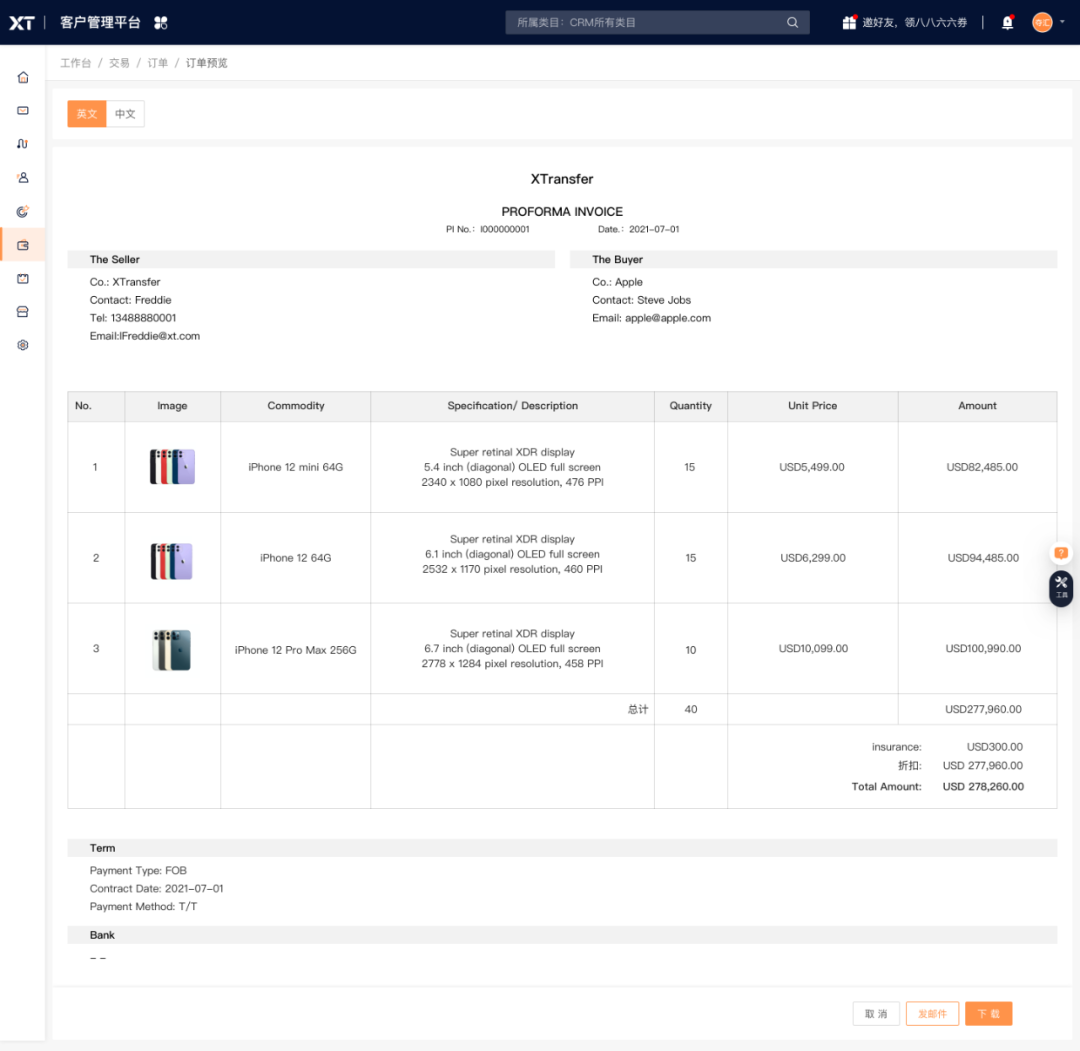Select commodity text iPhone 12 mini 64G

click(295, 467)
